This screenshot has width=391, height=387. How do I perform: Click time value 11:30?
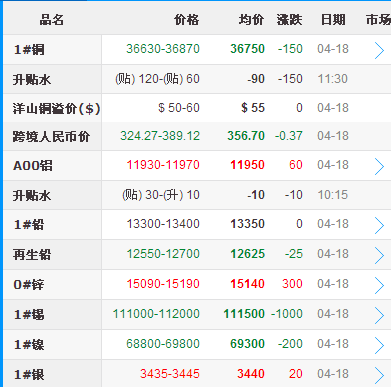pyautogui.click(x=333, y=79)
